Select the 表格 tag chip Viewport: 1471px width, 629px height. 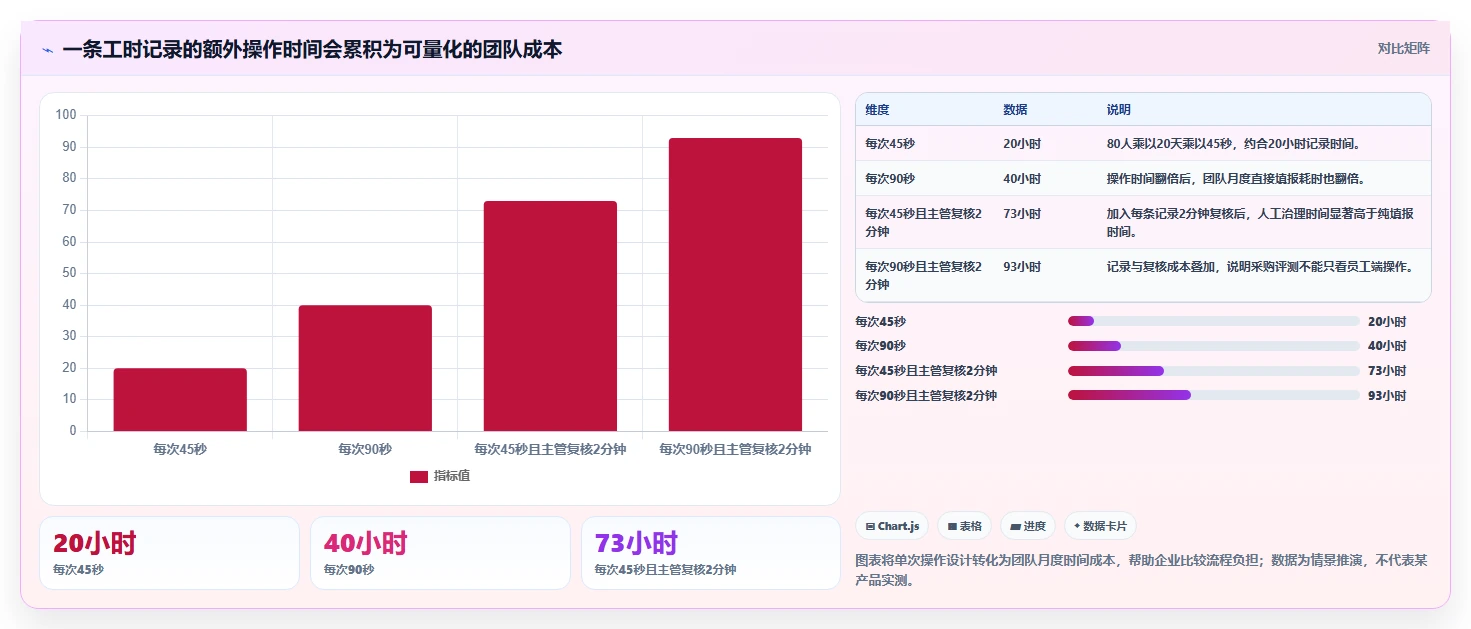[964, 526]
